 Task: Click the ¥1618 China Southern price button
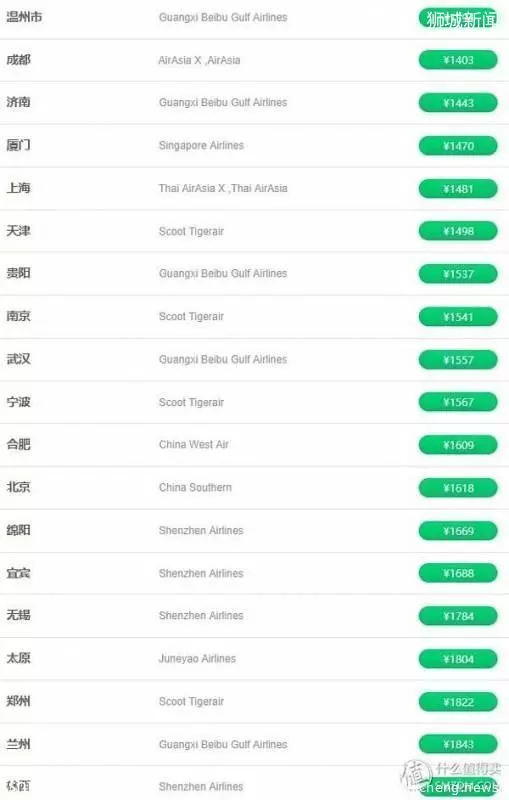[458, 488]
